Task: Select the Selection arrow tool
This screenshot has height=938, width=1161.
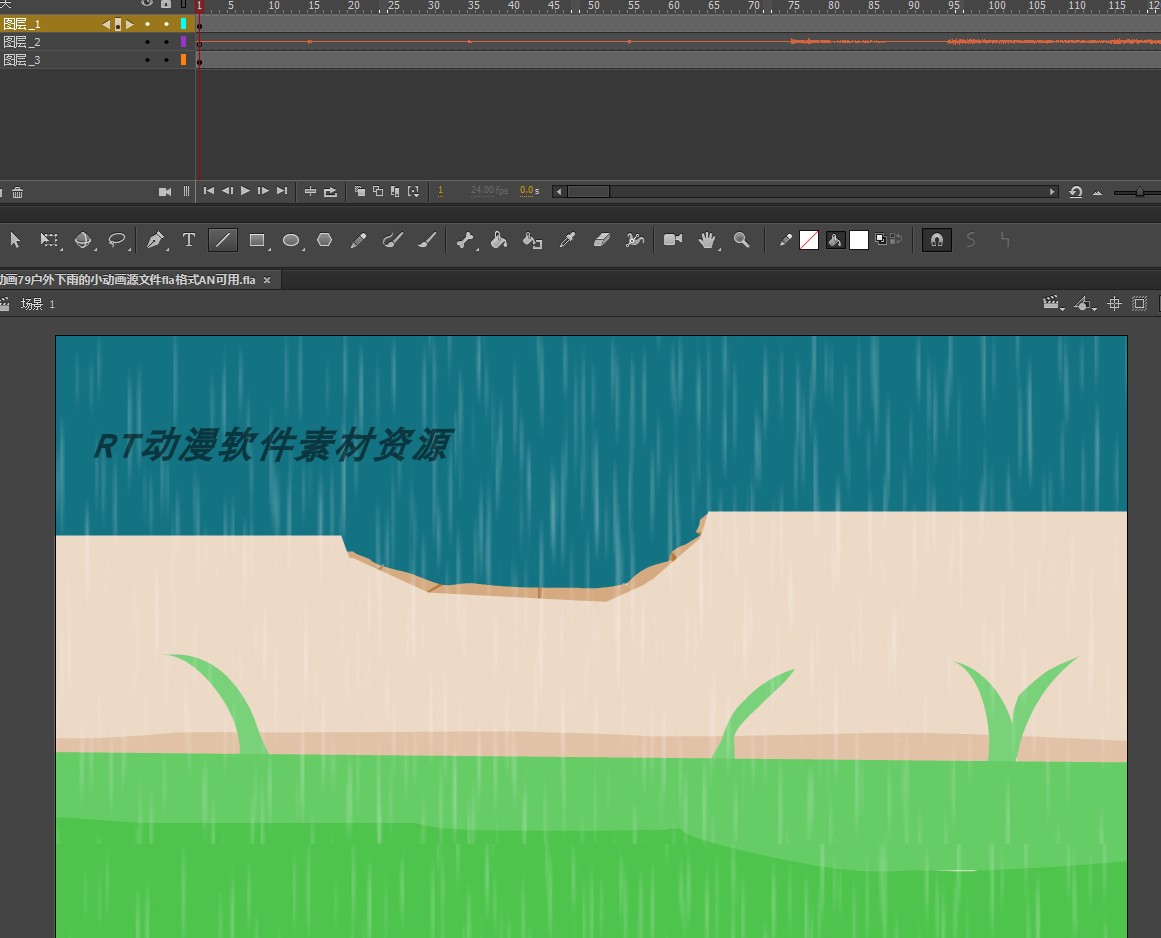Action: coord(15,240)
